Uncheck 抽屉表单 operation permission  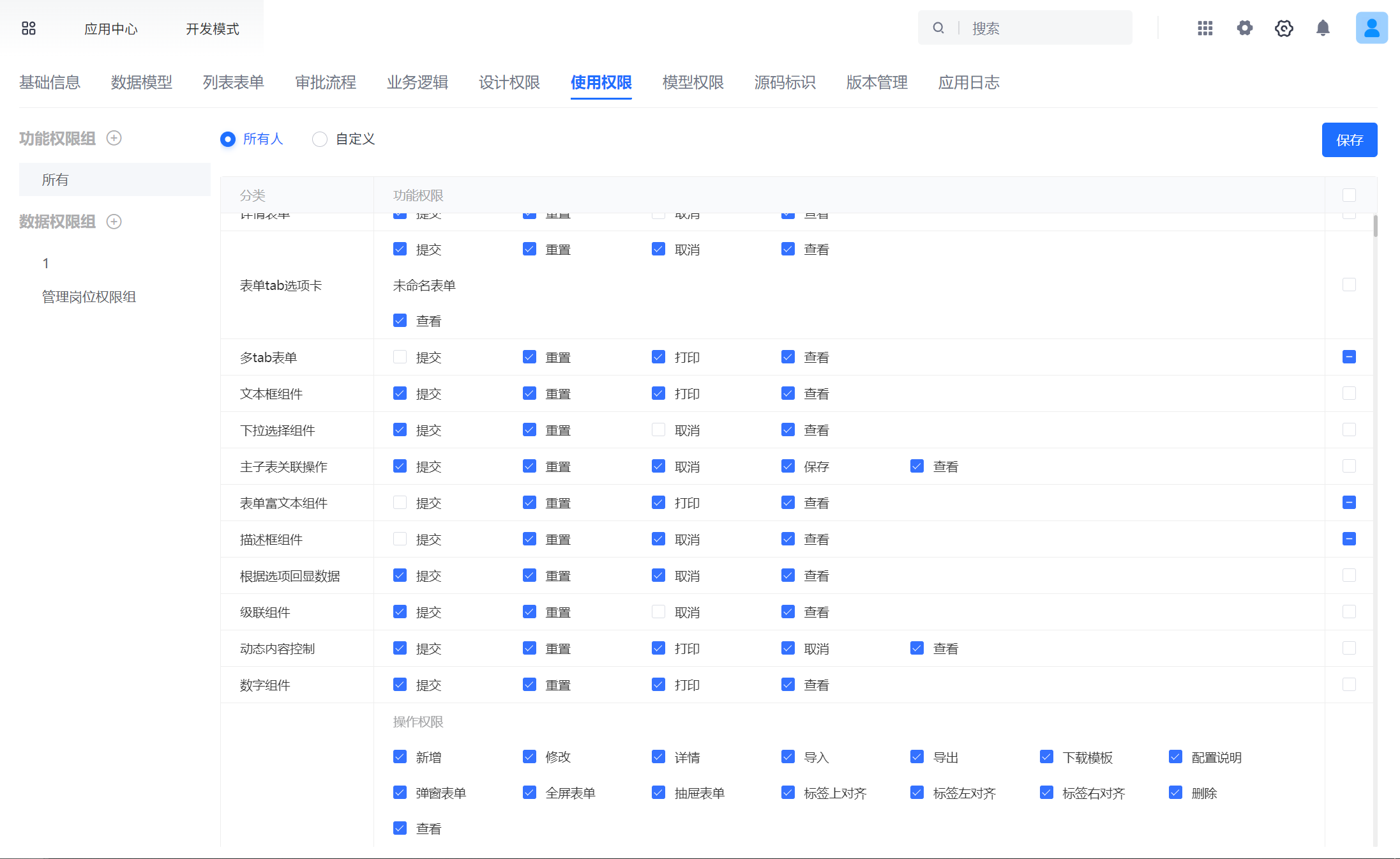click(659, 793)
